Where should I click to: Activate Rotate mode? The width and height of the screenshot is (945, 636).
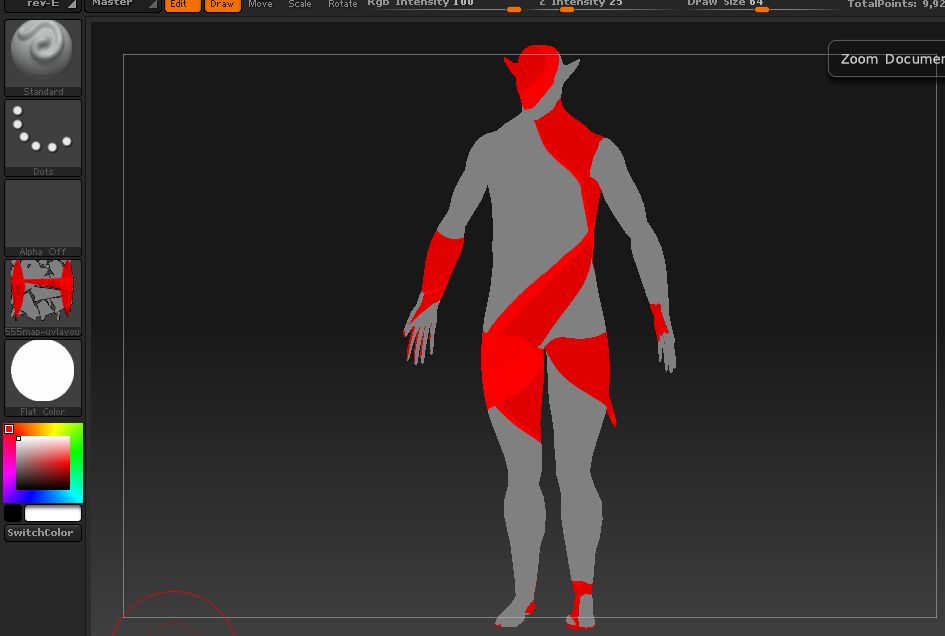point(343,5)
